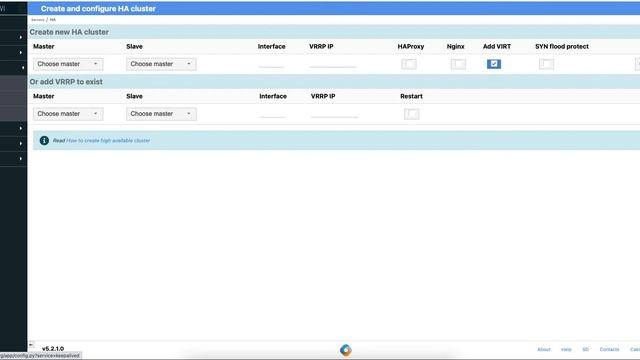
Task: Open Master dropdown under Create new HA cluster
Action: 68,64
